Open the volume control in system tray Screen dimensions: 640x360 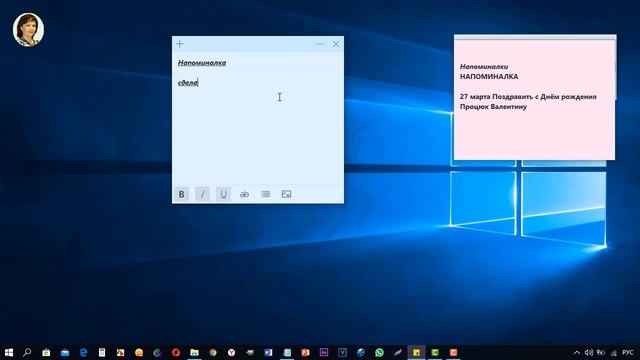[589, 353]
